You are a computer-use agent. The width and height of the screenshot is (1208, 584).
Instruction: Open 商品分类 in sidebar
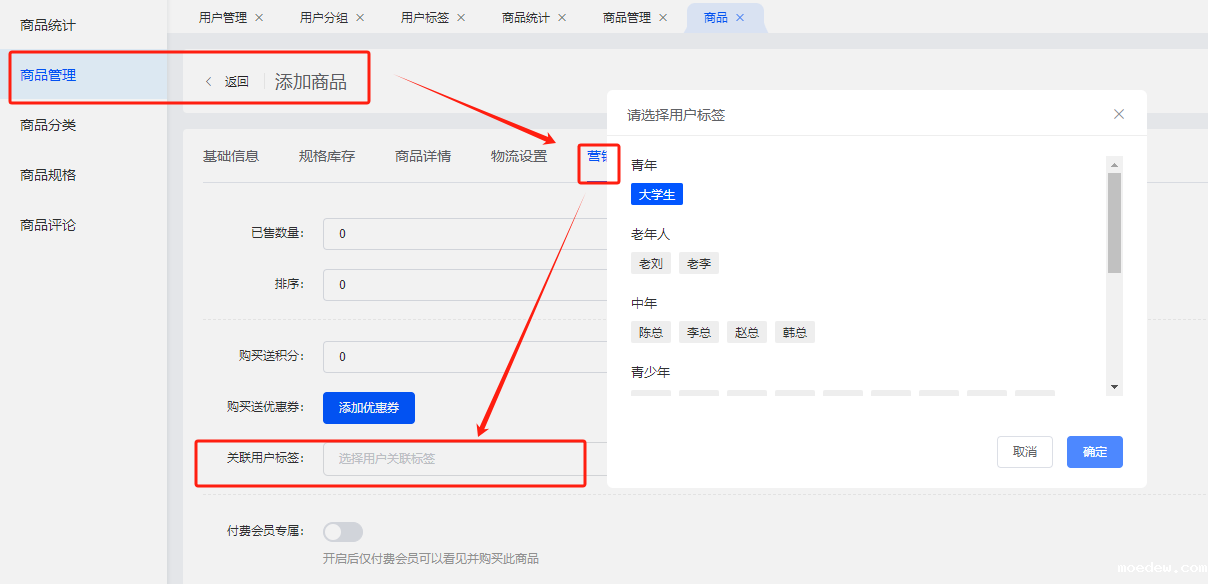point(48,125)
